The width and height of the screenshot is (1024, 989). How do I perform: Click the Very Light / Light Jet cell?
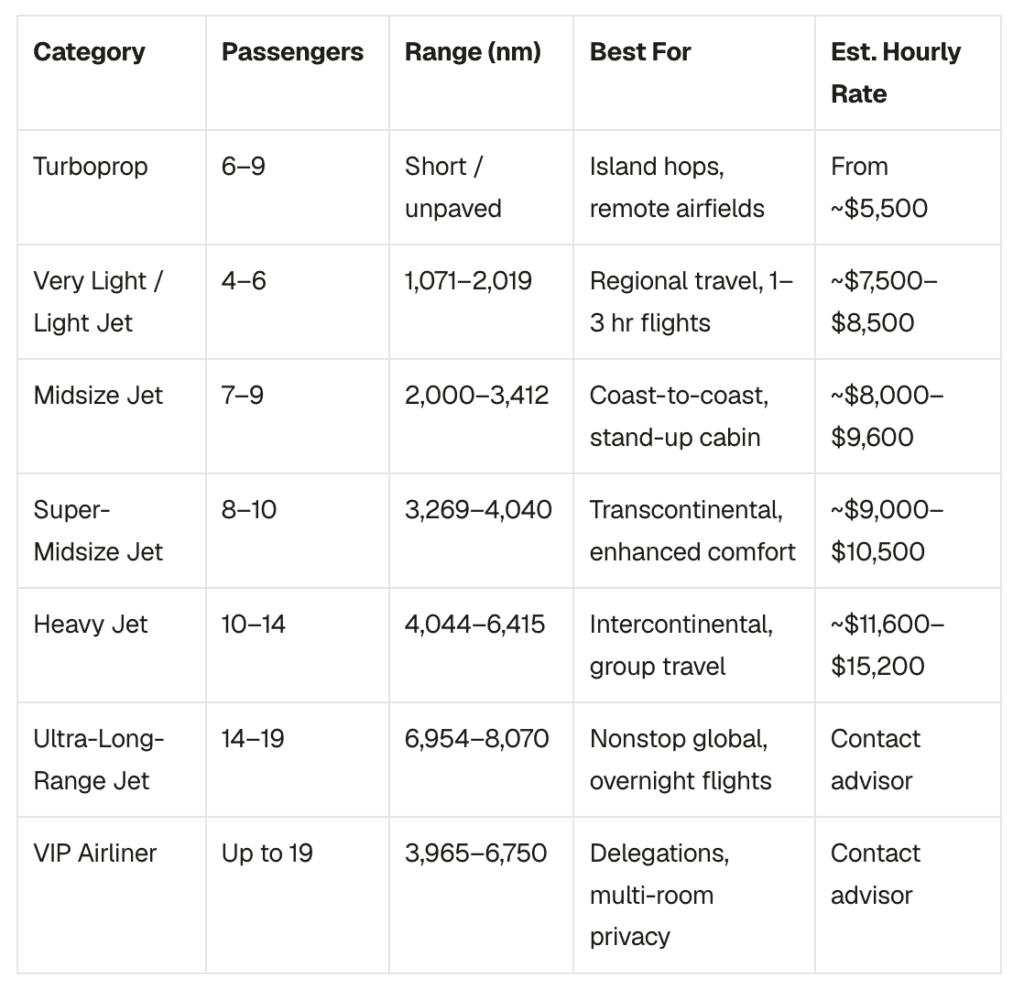tap(98, 302)
